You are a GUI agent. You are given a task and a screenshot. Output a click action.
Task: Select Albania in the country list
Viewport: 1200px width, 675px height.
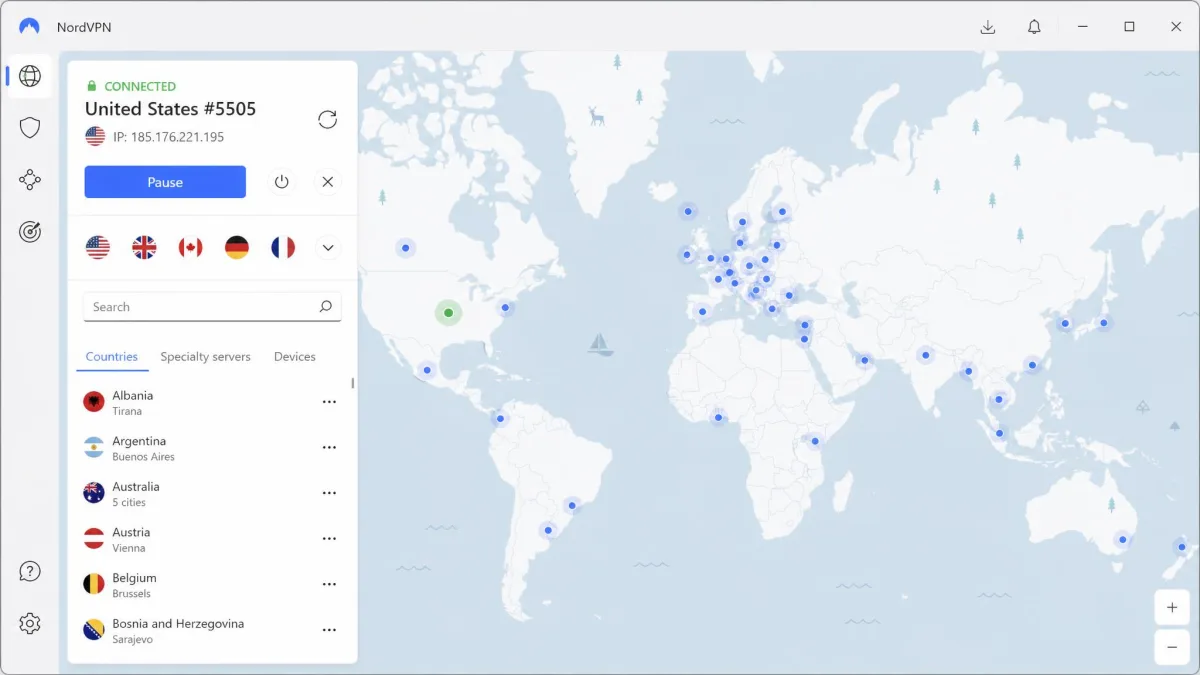click(212, 402)
